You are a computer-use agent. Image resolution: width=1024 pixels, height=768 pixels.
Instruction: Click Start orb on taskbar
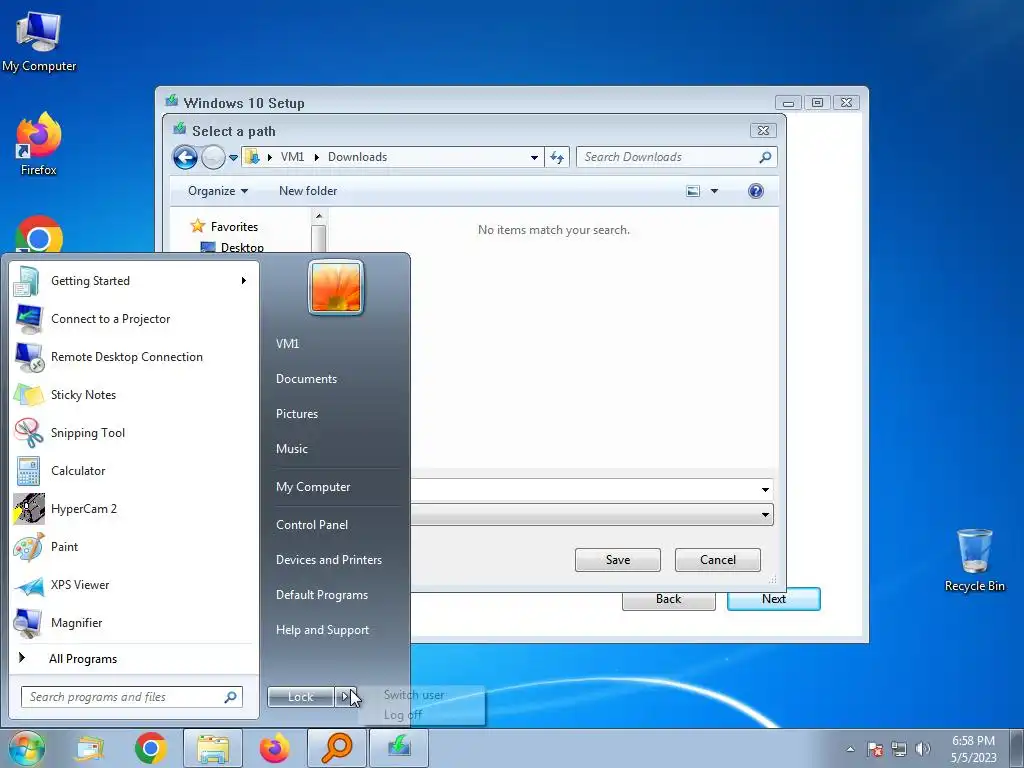[x=26, y=748]
